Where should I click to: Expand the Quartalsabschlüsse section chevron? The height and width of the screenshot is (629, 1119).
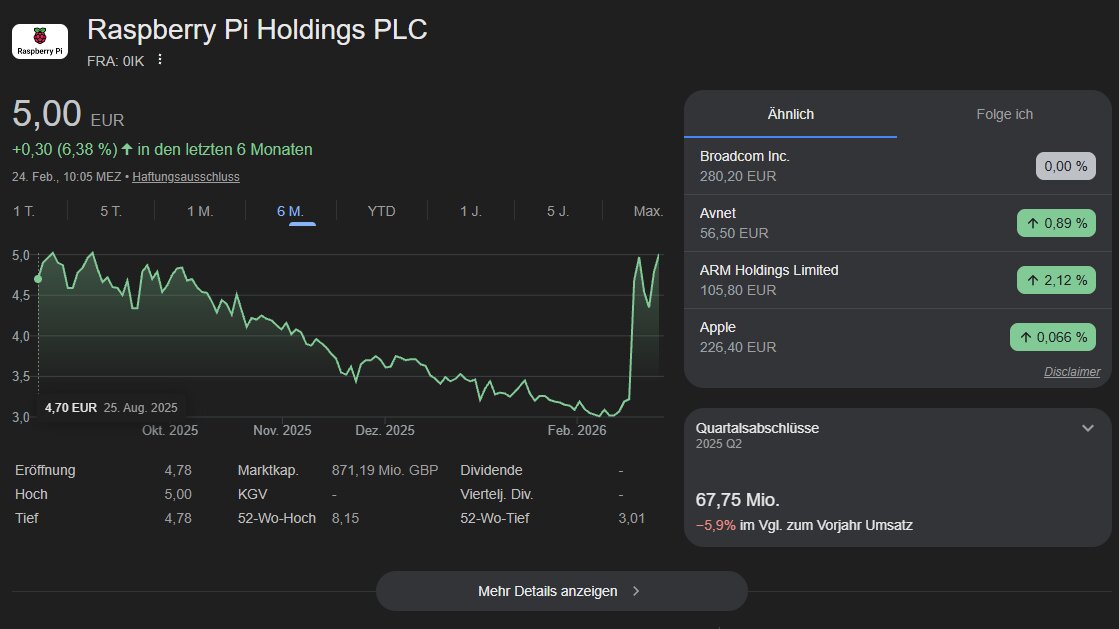1088,428
